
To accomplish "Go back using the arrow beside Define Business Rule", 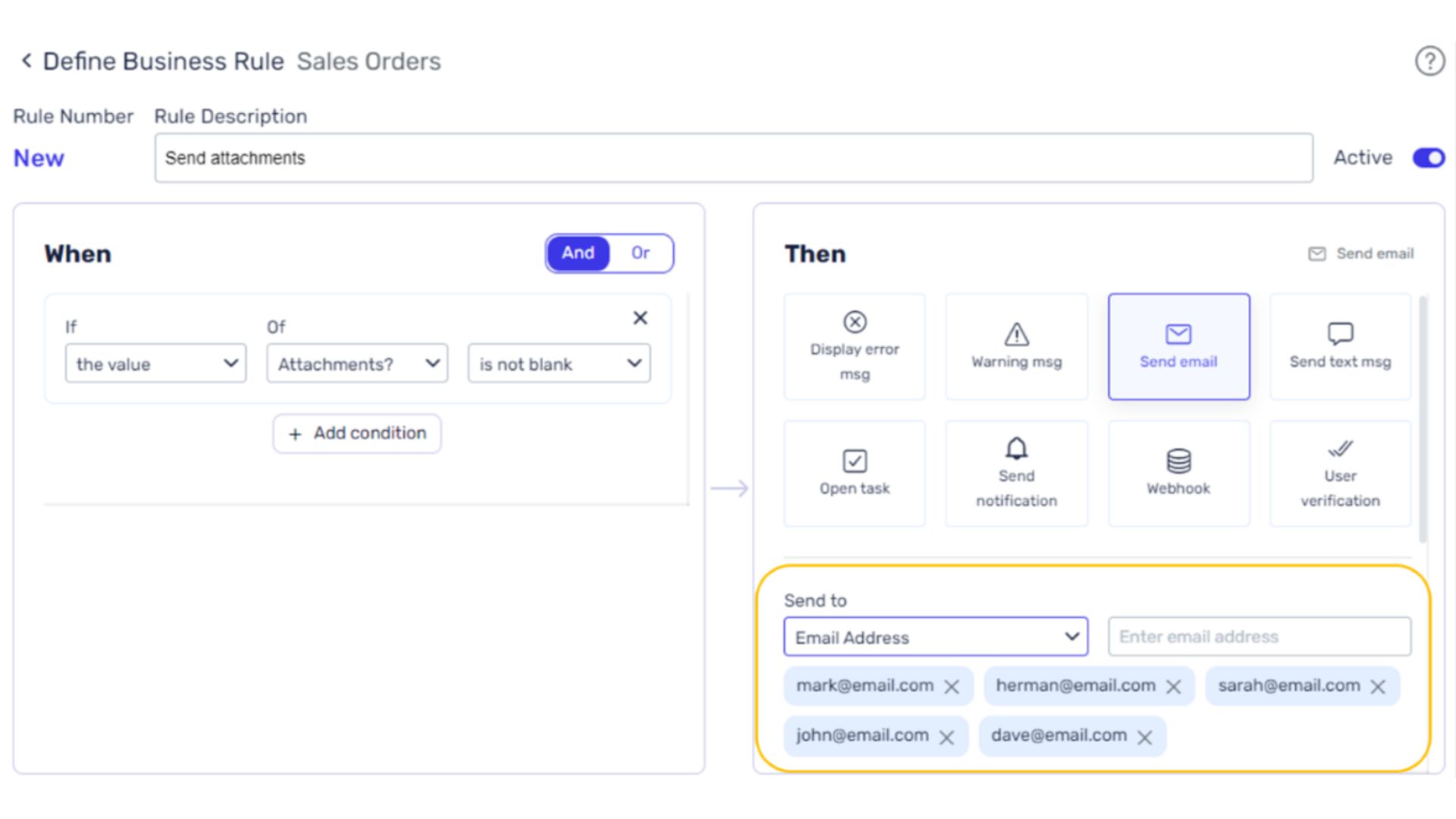I will [x=27, y=61].
